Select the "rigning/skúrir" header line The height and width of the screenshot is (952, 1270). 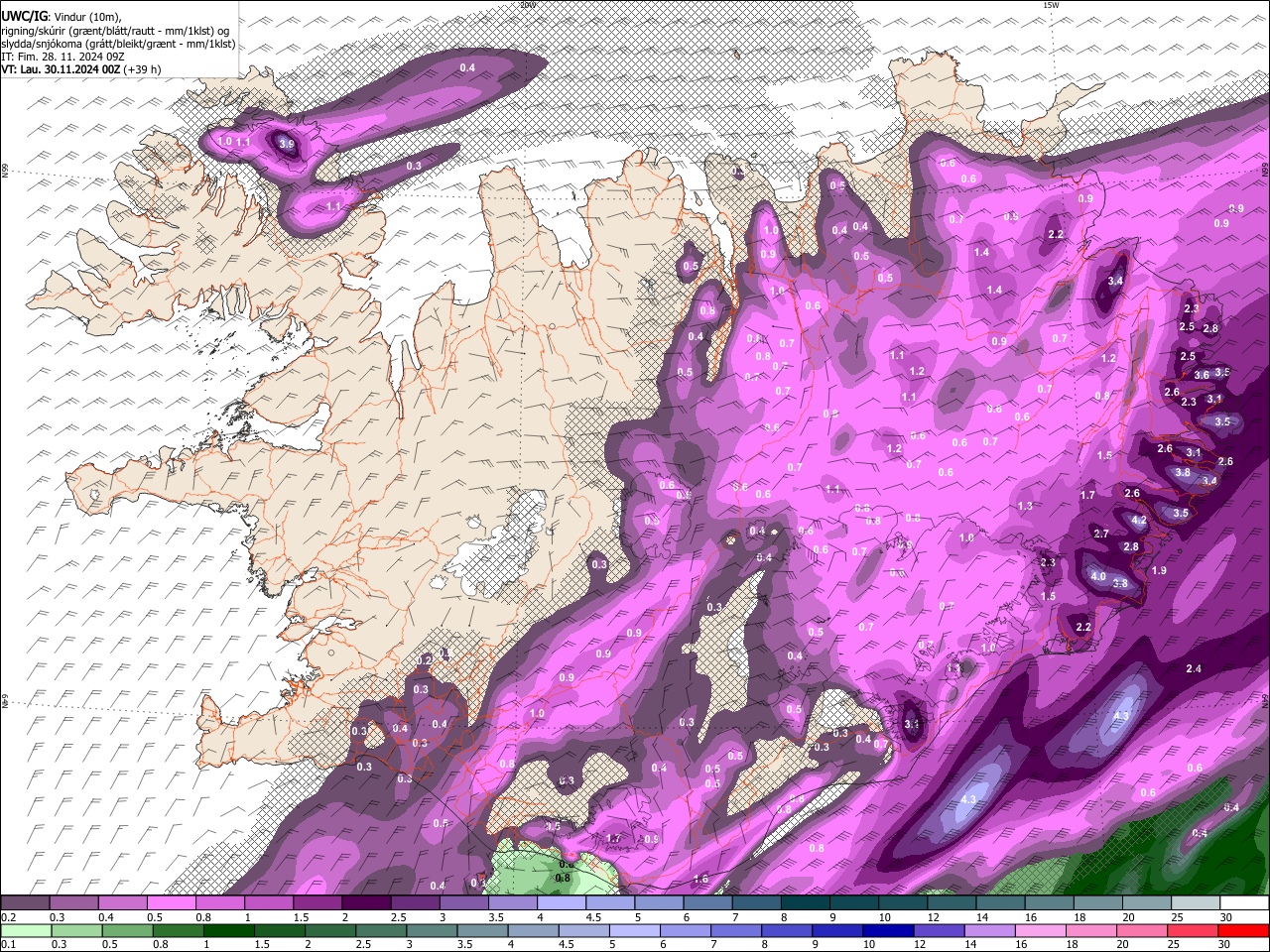click(x=115, y=30)
